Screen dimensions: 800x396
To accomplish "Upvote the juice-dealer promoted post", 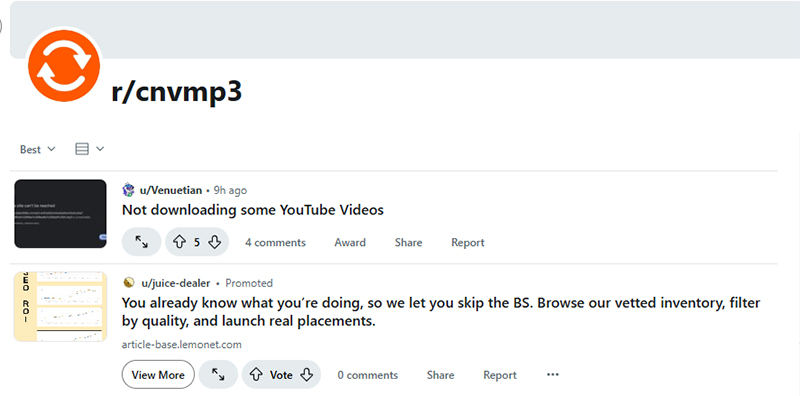I will [256, 375].
